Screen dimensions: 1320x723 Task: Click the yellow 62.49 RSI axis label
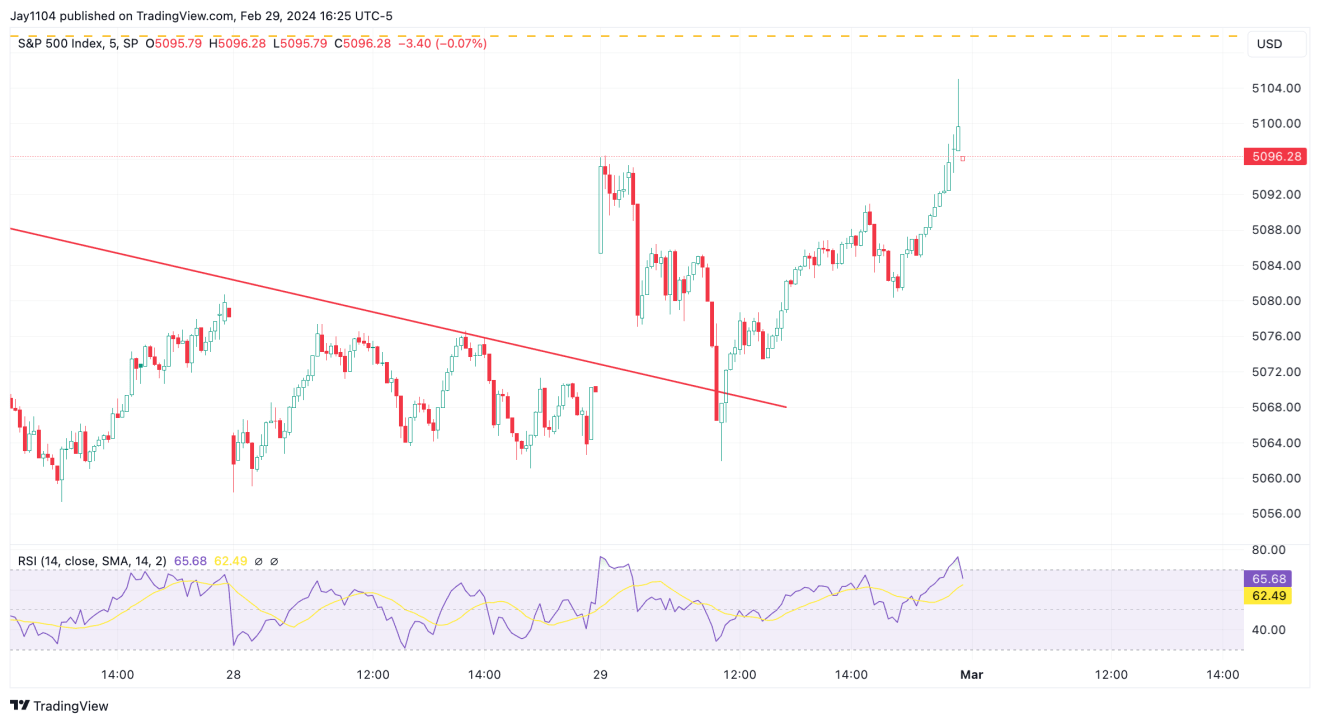(x=1268, y=596)
